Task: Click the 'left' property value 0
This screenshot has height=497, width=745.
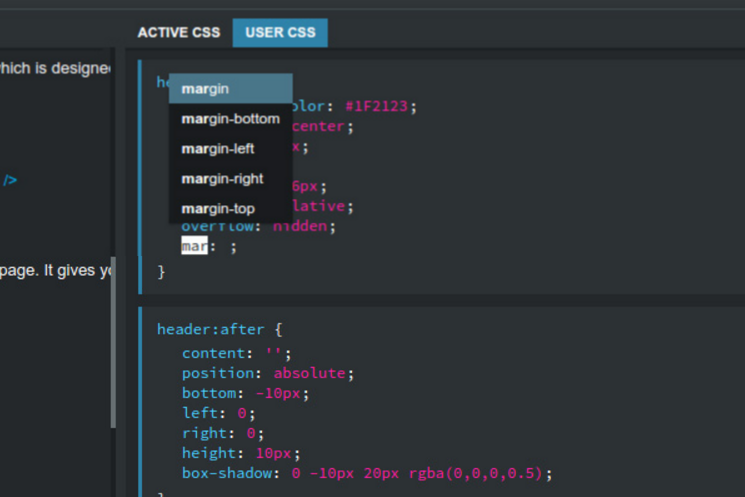Action: (x=242, y=413)
